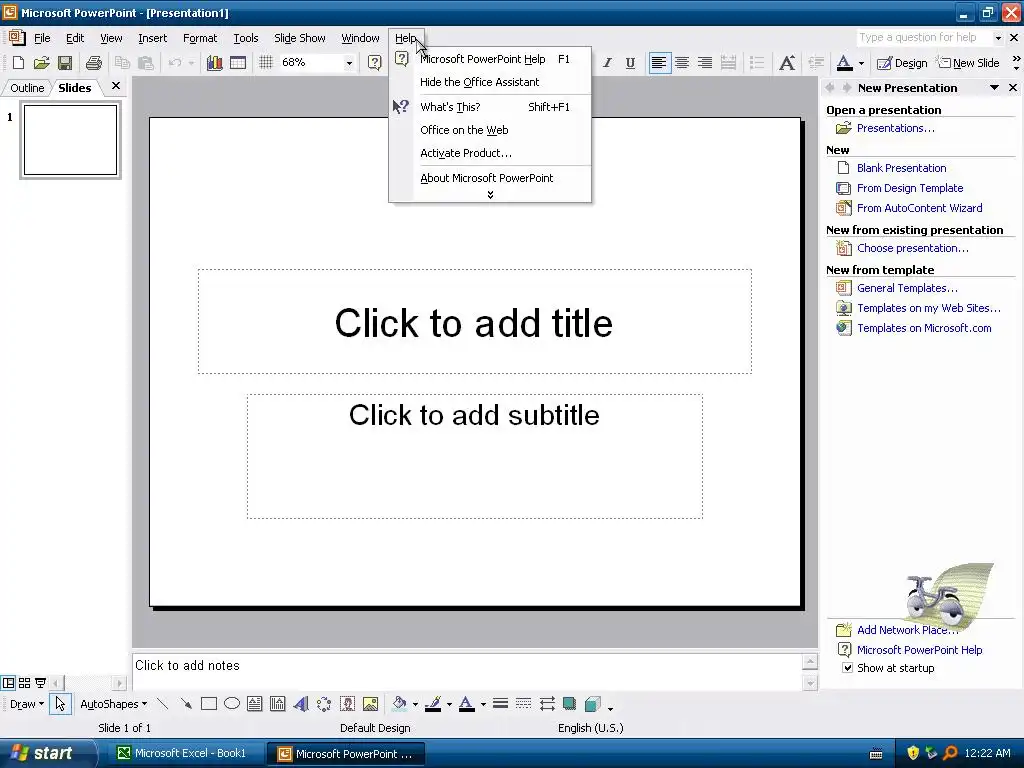Image resolution: width=1024 pixels, height=768 pixels.
Task: Click the Shadow Style icon
Action: point(569,704)
